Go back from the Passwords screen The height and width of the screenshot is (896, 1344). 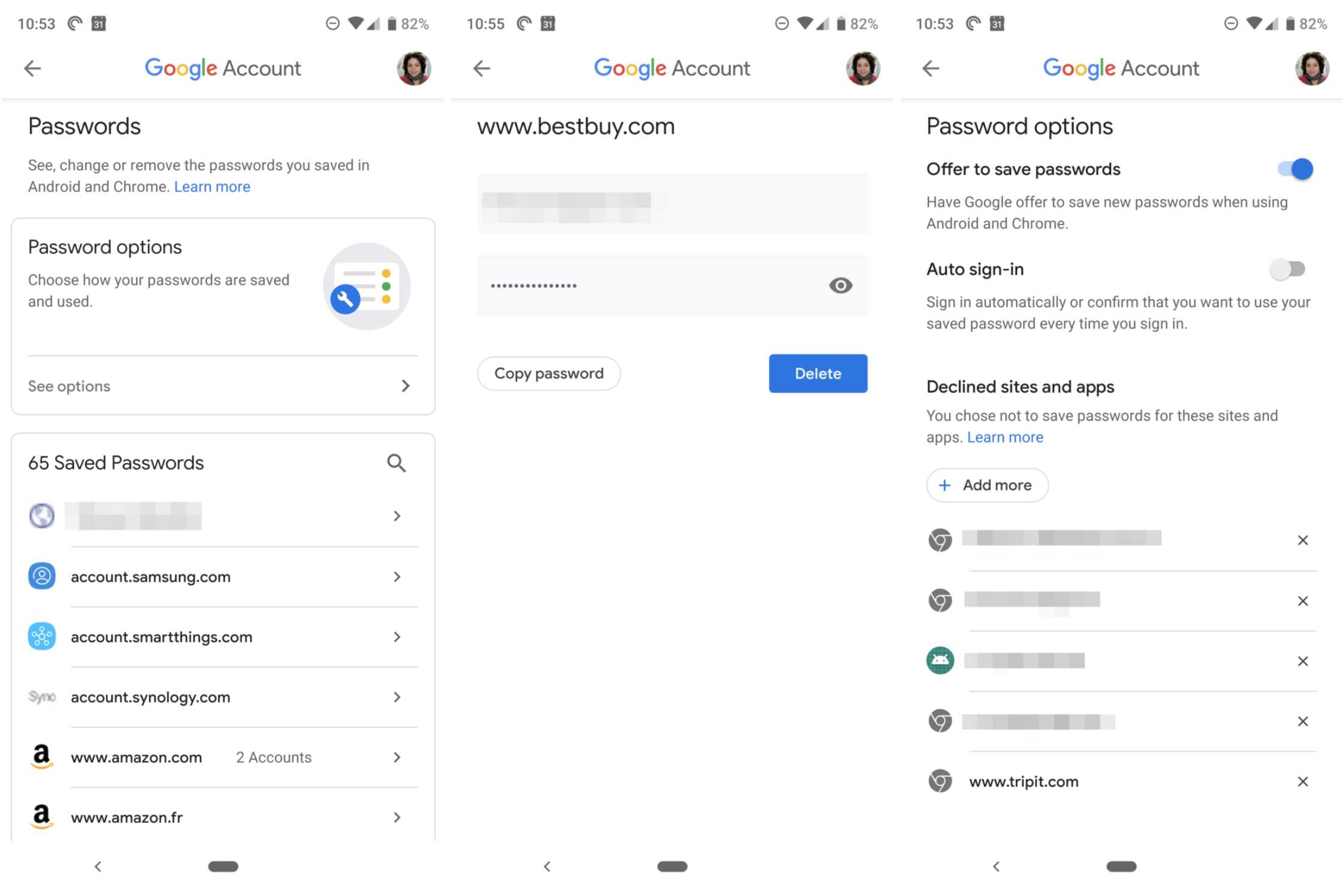click(x=32, y=68)
